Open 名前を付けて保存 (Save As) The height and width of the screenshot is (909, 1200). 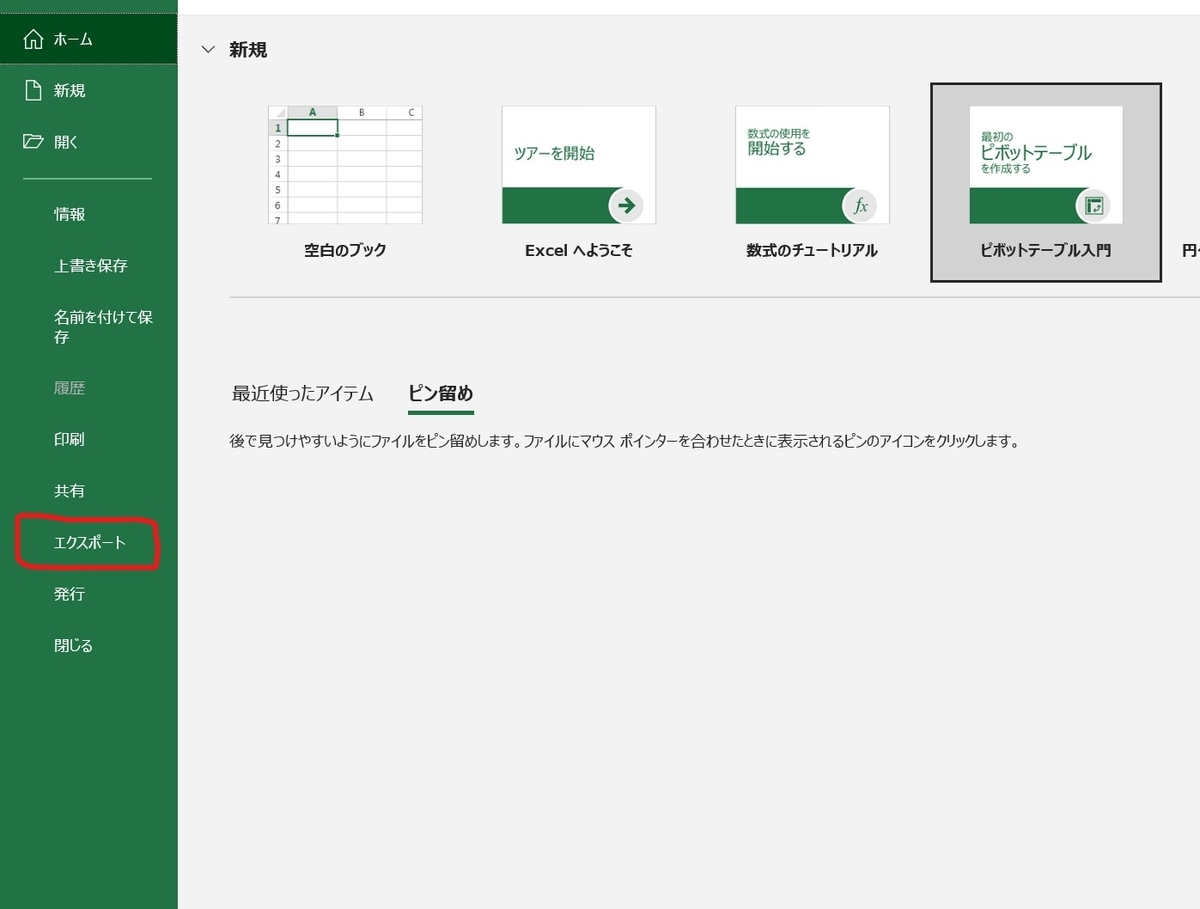click(95, 326)
